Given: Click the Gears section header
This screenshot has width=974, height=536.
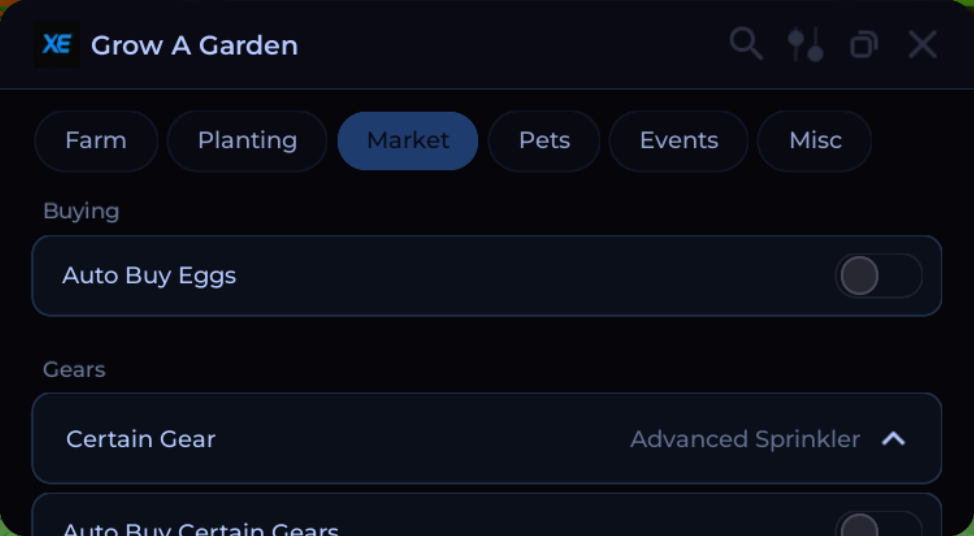Looking at the screenshot, I should point(74,370).
